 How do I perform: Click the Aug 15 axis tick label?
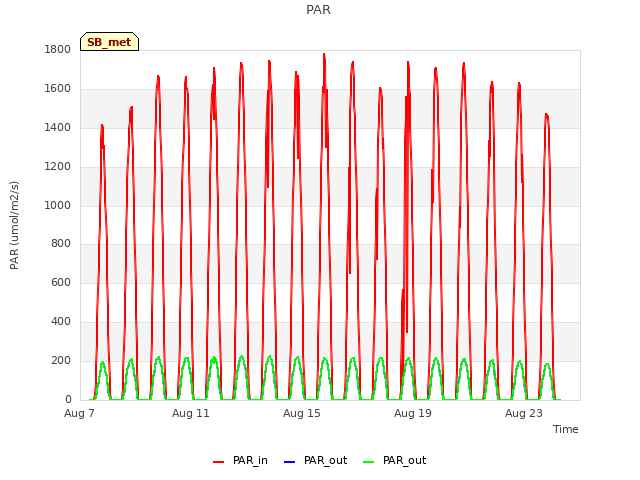302,413
